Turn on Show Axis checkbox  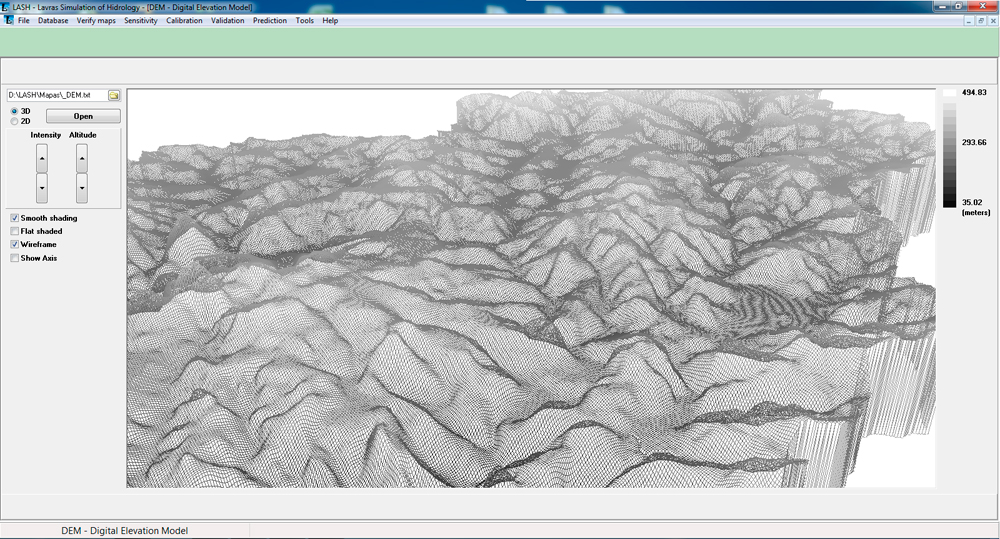(x=14, y=258)
